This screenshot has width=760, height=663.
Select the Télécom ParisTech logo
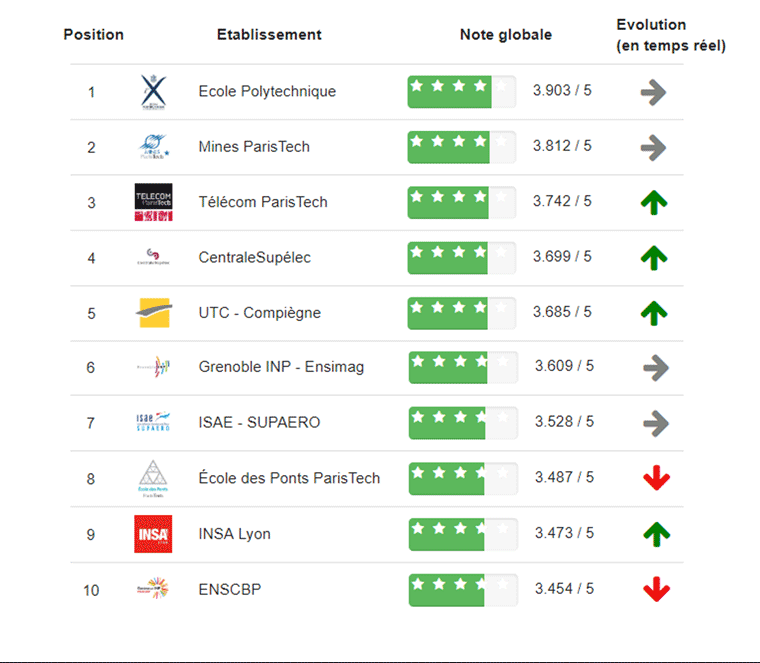tap(154, 202)
